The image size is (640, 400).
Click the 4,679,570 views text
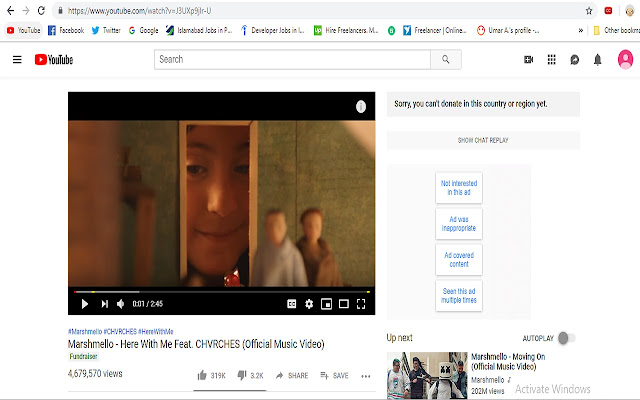pos(95,373)
